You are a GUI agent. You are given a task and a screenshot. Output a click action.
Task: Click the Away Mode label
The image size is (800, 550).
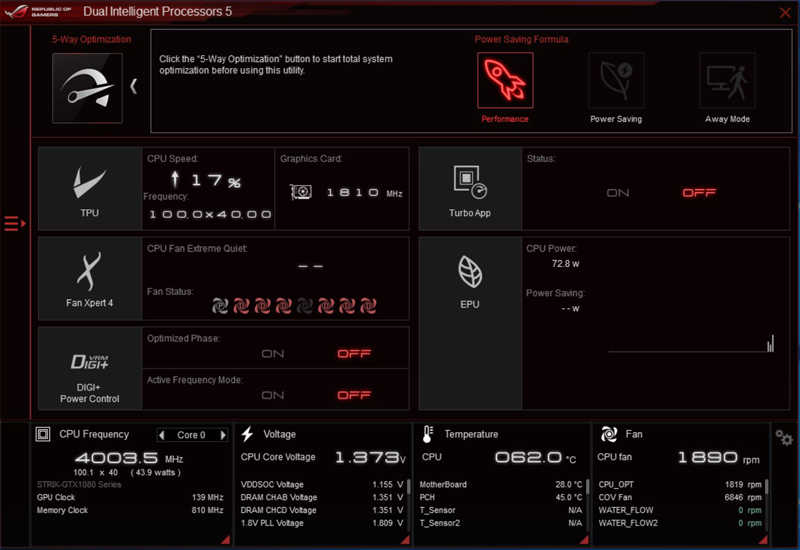point(727,119)
